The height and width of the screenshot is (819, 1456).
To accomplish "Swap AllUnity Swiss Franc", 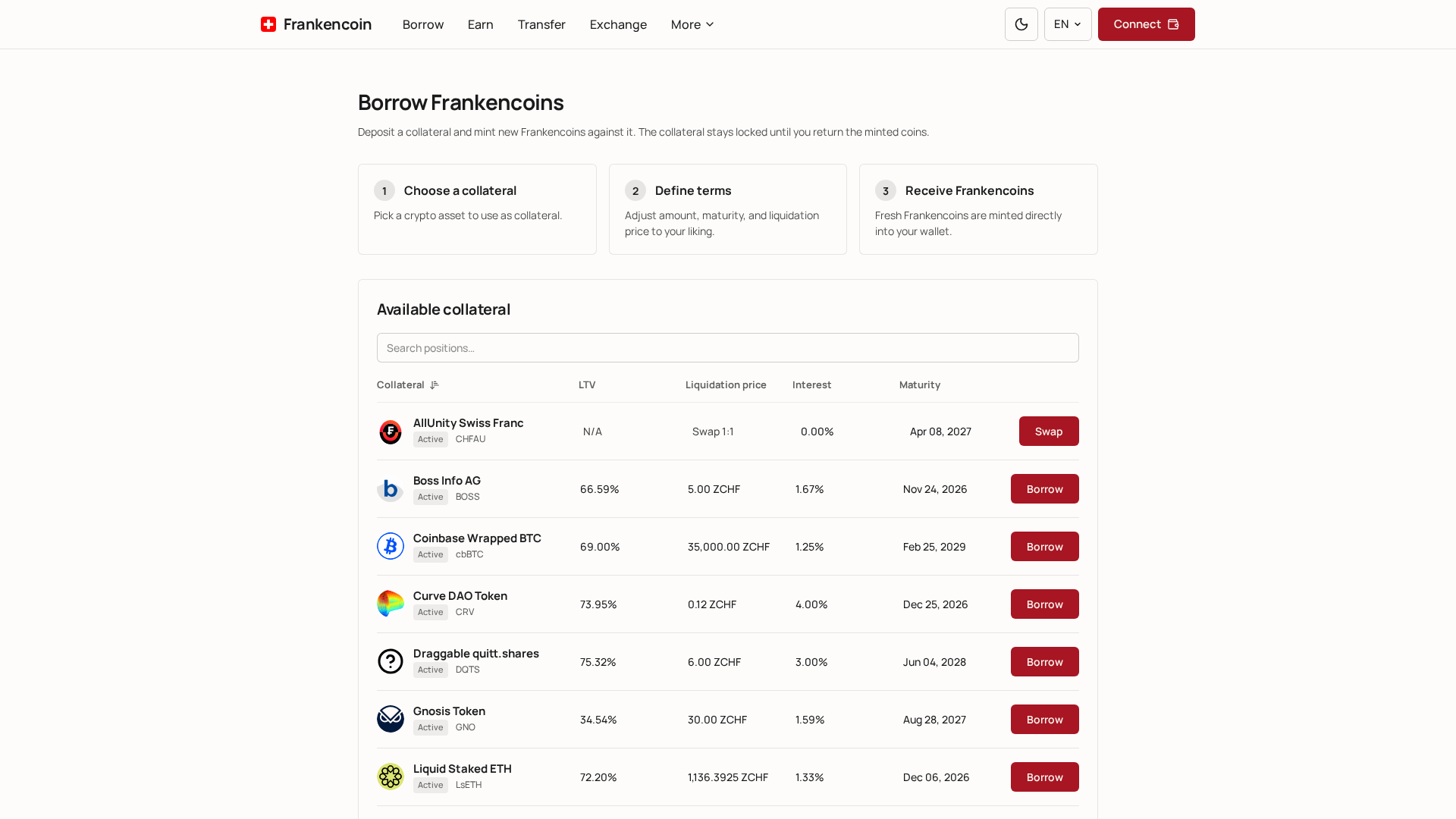I will (1049, 431).
